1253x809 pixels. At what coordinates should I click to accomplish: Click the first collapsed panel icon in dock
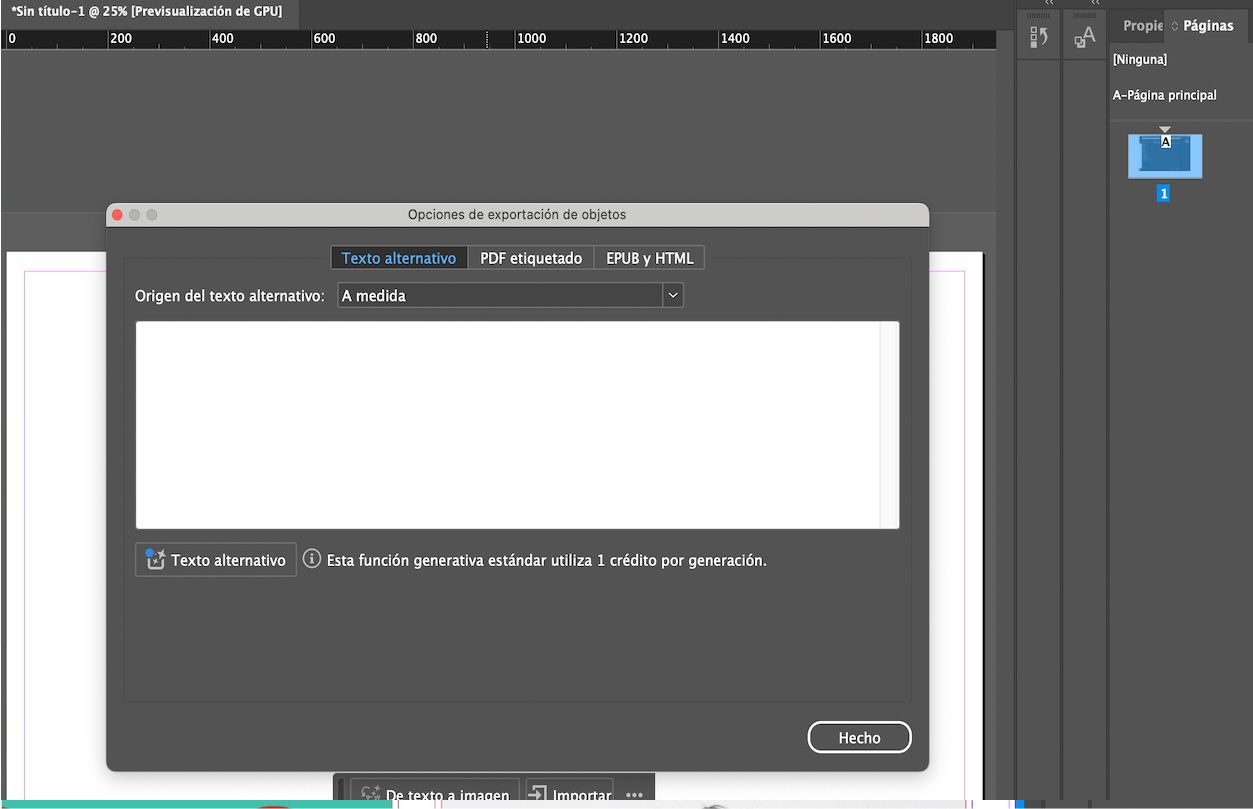tap(1037, 35)
